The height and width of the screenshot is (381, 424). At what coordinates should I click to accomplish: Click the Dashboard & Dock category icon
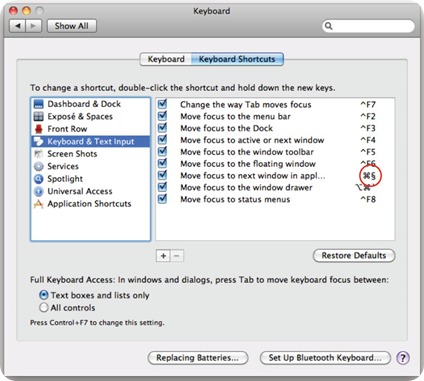click(39, 104)
